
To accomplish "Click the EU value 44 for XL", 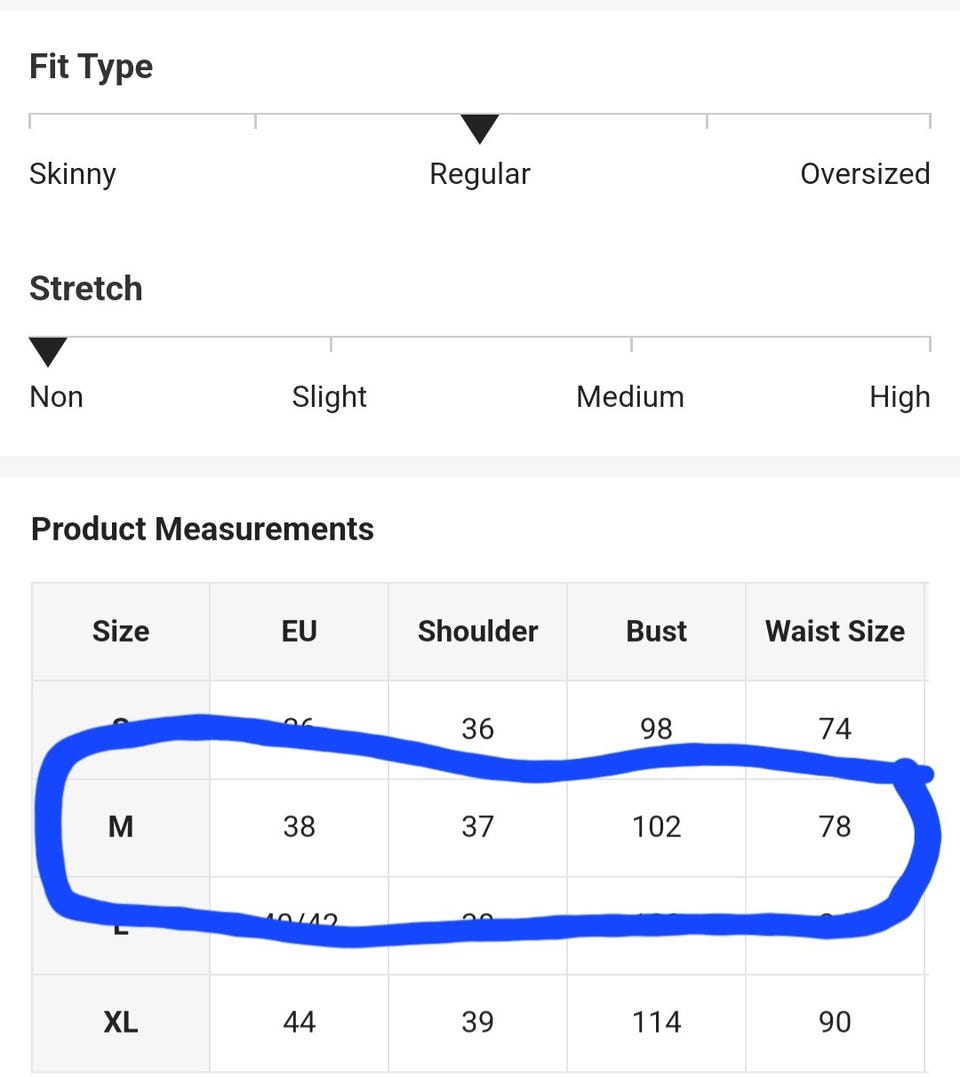I will [299, 1023].
